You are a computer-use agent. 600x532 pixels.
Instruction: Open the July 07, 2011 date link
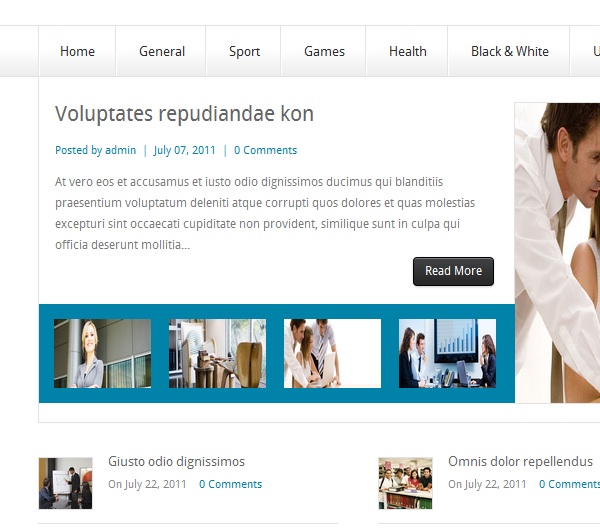tap(184, 150)
